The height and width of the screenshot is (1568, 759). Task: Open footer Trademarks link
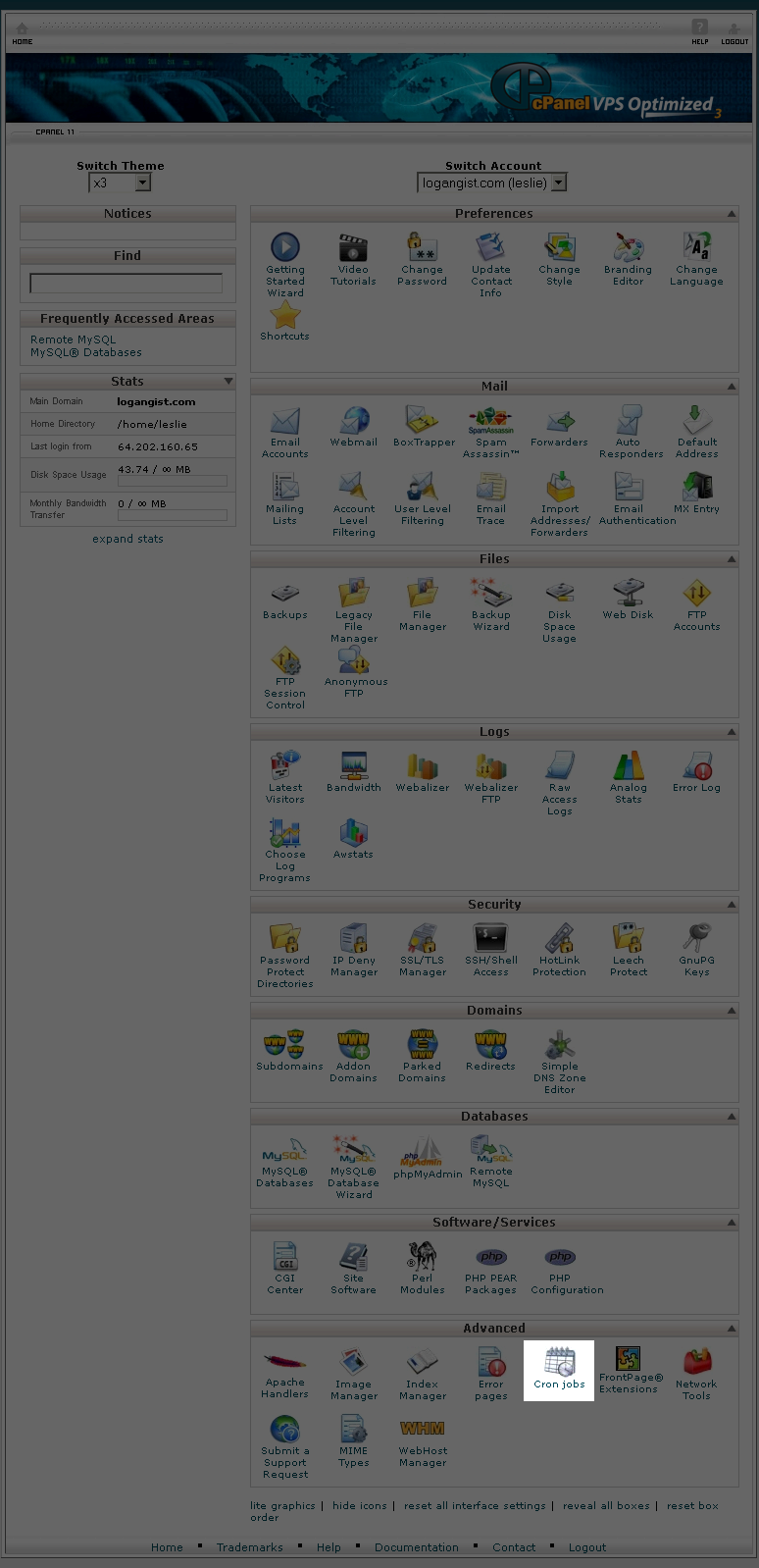pyautogui.click(x=250, y=1547)
